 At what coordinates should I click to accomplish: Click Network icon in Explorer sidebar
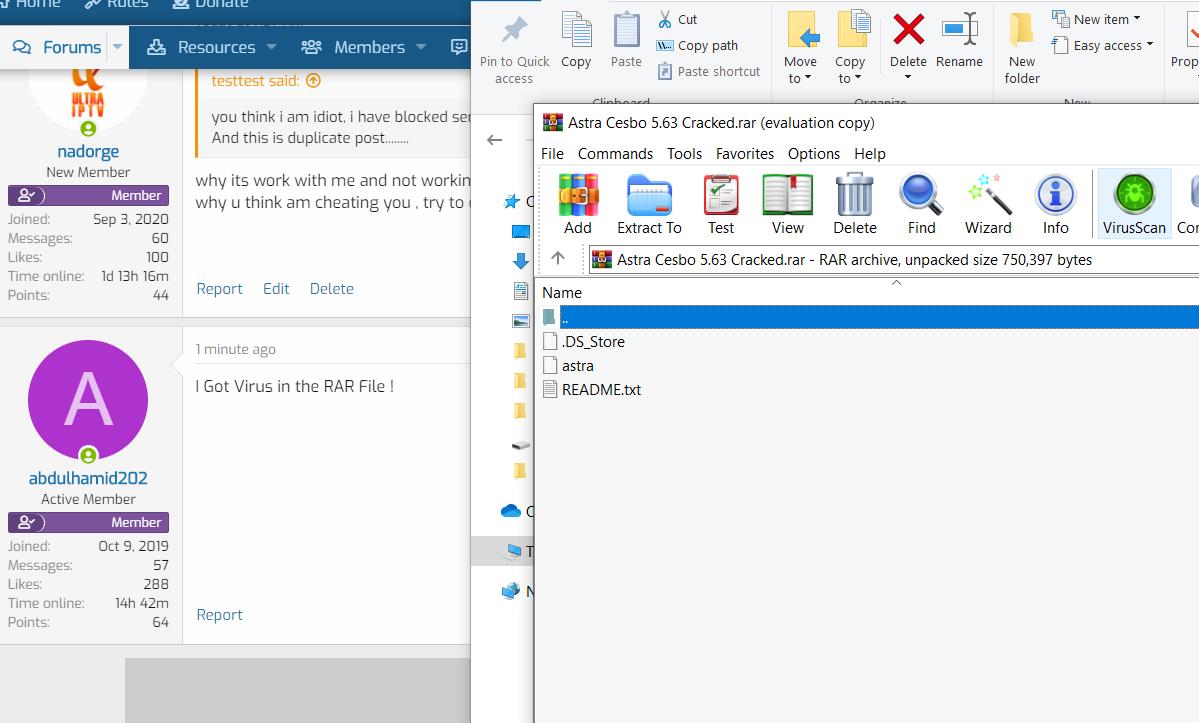pos(511,591)
